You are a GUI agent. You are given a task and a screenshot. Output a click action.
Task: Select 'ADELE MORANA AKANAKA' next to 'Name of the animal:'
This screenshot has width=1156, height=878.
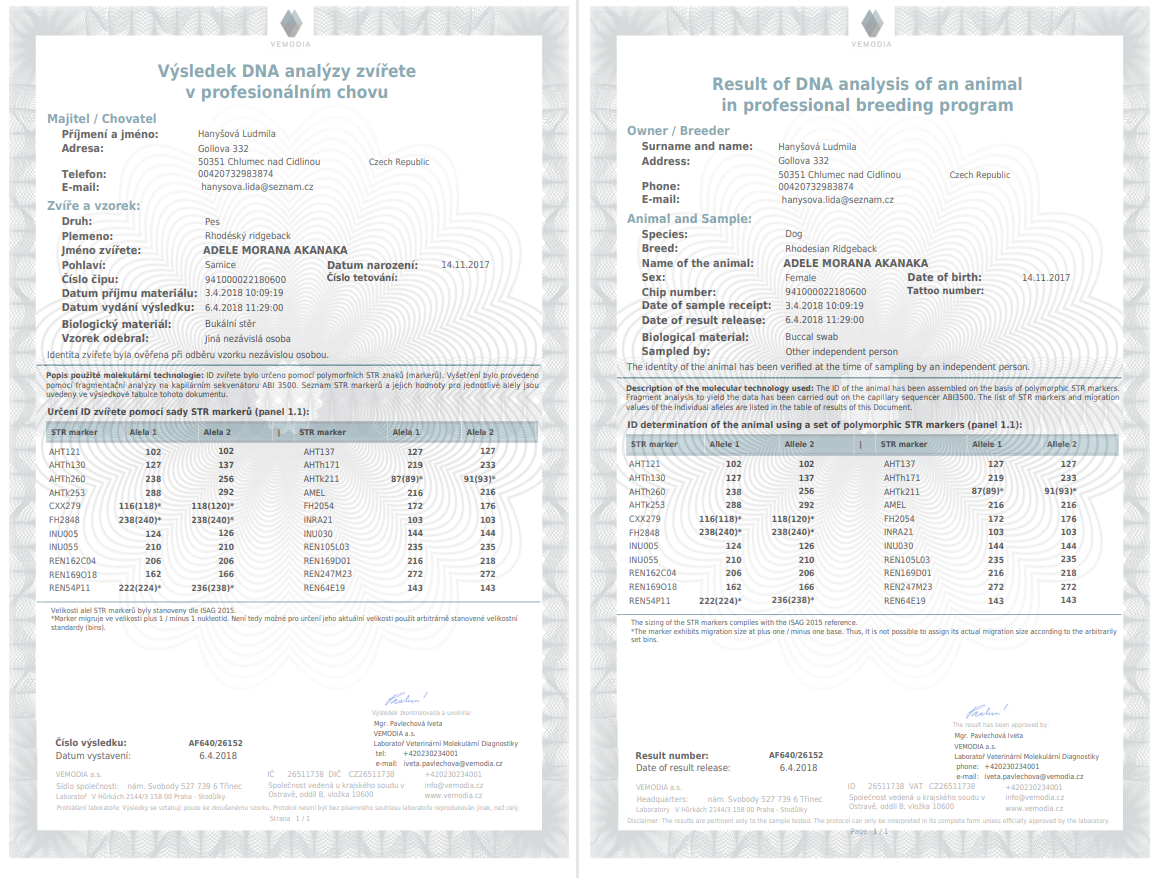click(x=855, y=263)
